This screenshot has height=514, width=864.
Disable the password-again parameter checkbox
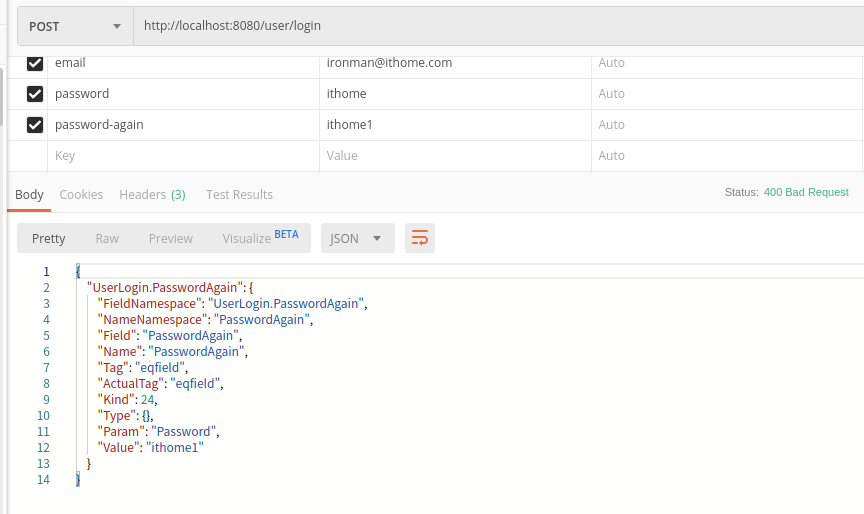pos(35,125)
